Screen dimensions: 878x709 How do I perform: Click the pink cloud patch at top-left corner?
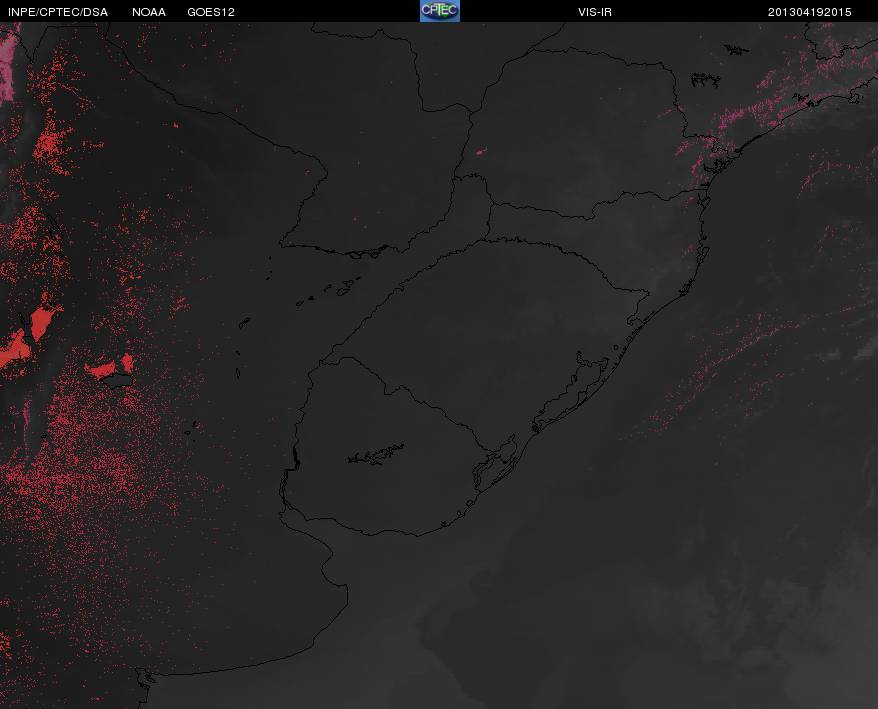[8, 63]
